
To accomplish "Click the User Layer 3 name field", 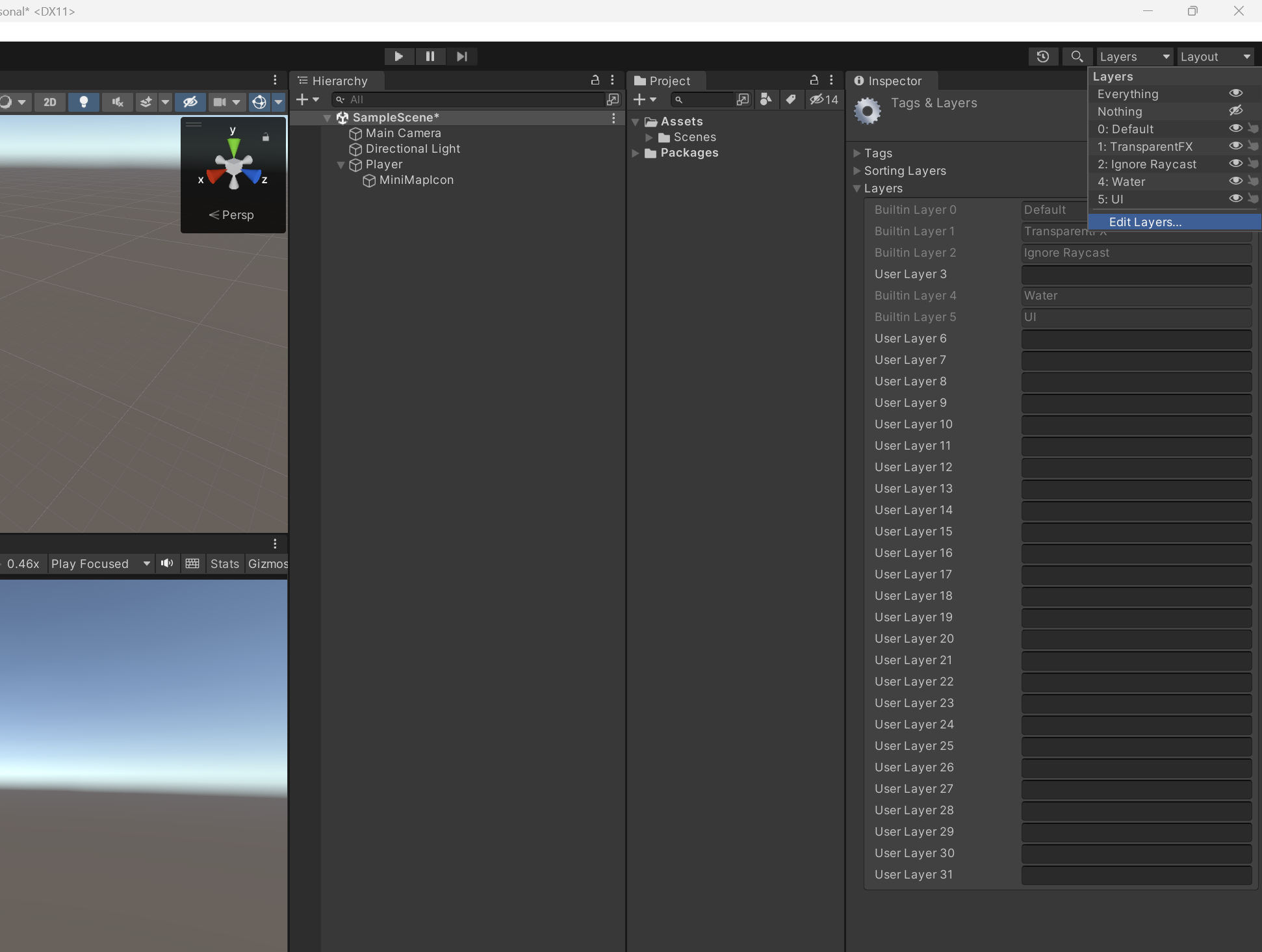I will click(x=1136, y=274).
